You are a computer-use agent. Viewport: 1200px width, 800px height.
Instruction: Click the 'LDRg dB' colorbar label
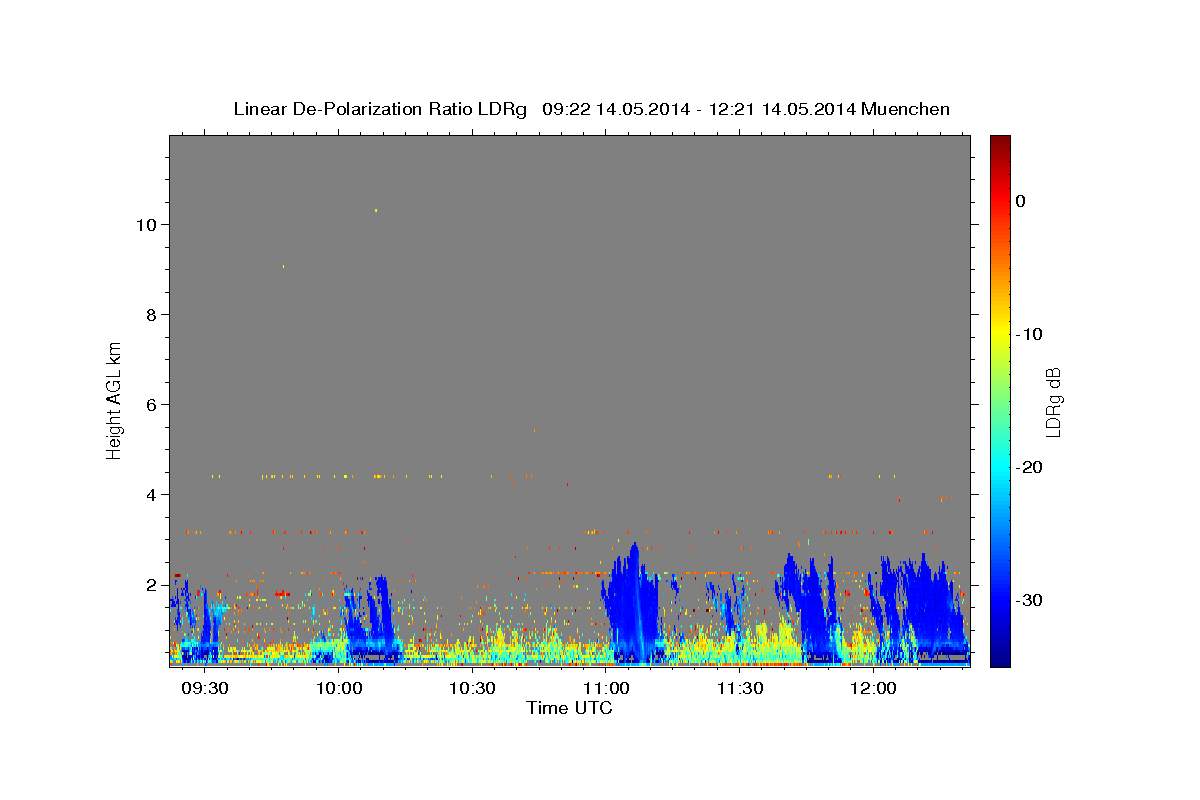point(1053,401)
